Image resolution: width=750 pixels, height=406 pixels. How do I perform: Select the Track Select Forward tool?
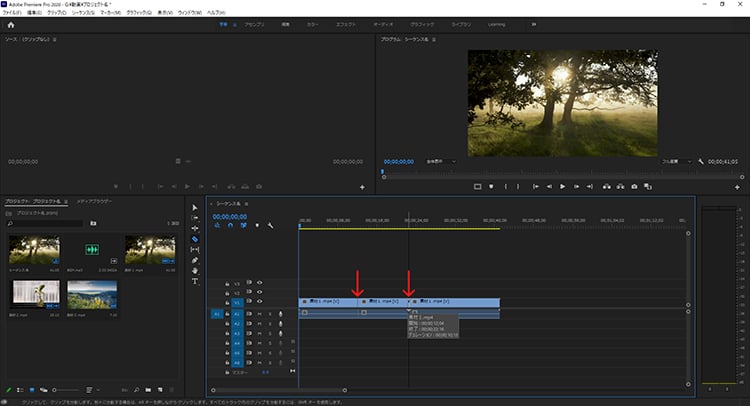[195, 218]
